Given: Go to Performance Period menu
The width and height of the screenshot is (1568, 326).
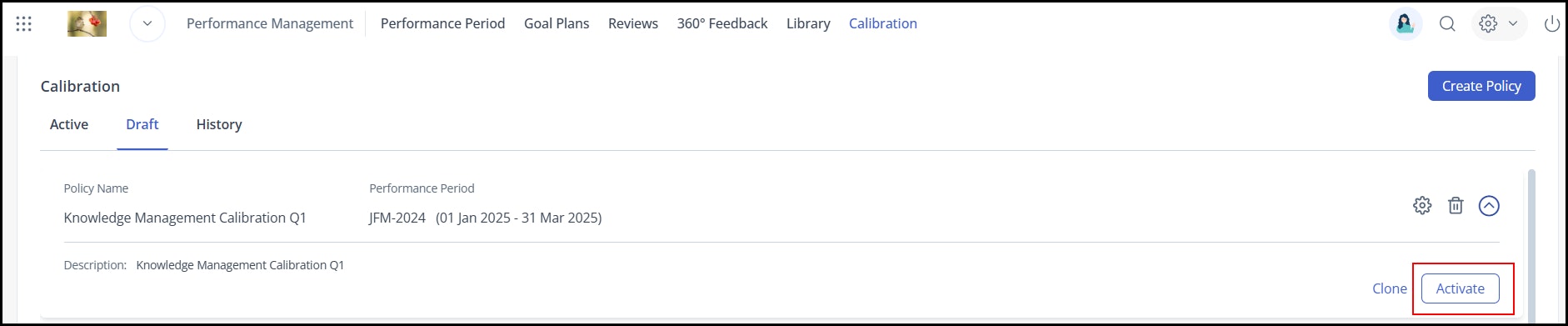Looking at the screenshot, I should click(442, 23).
